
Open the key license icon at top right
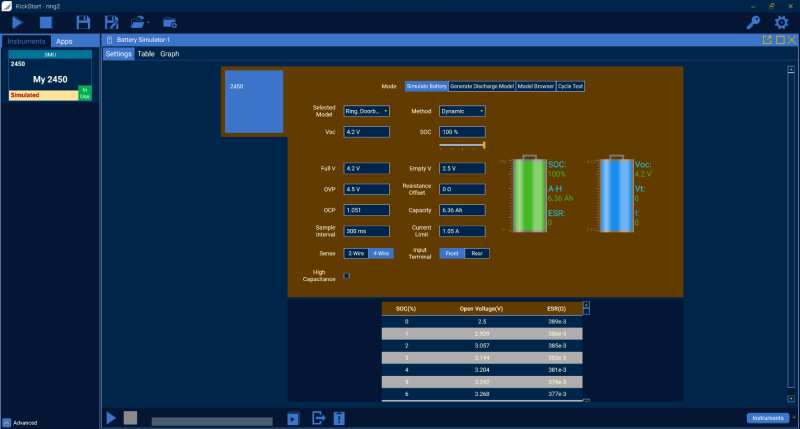click(x=754, y=22)
